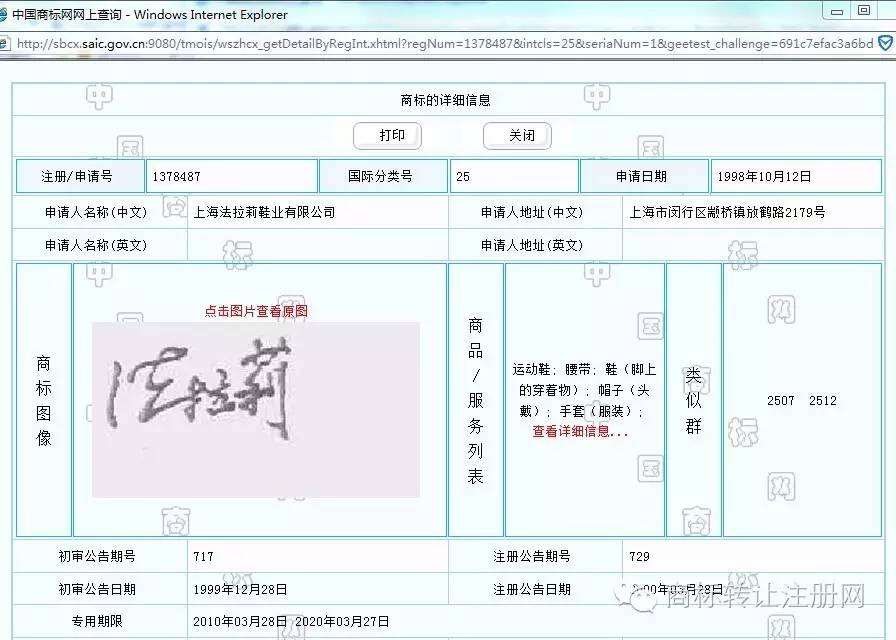Select goods list text 运动鞋；腰带

pyautogui.click(x=551, y=370)
